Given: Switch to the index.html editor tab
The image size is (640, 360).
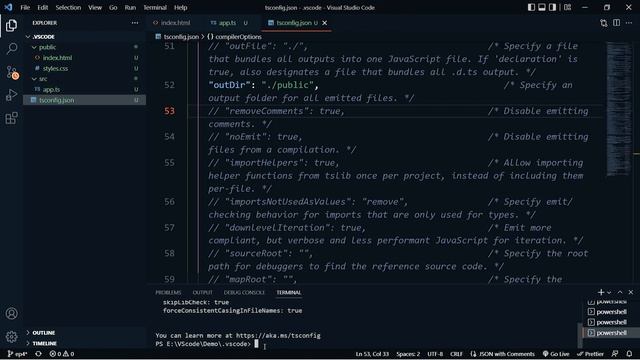Looking at the screenshot, I should [176, 23].
